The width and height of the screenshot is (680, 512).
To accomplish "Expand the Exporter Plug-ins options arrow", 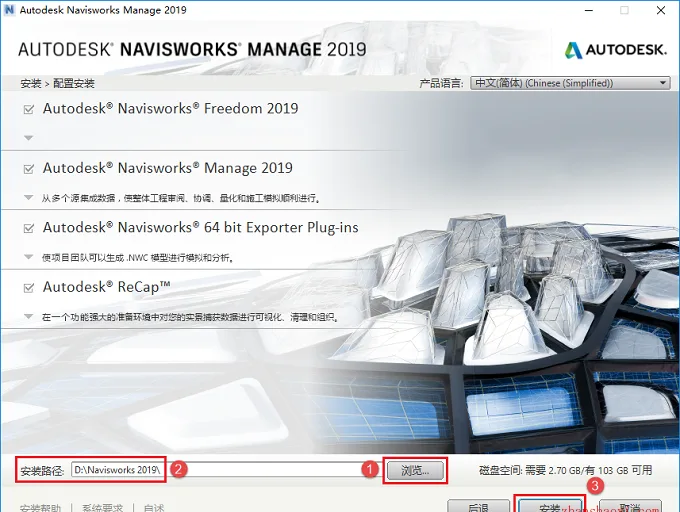I will point(29,257).
